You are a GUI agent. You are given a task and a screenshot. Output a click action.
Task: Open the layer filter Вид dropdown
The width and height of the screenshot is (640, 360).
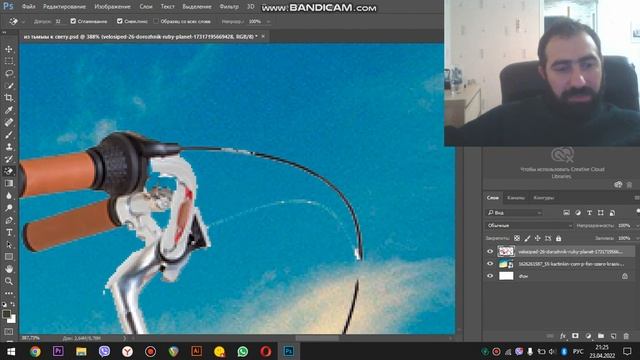click(514, 213)
